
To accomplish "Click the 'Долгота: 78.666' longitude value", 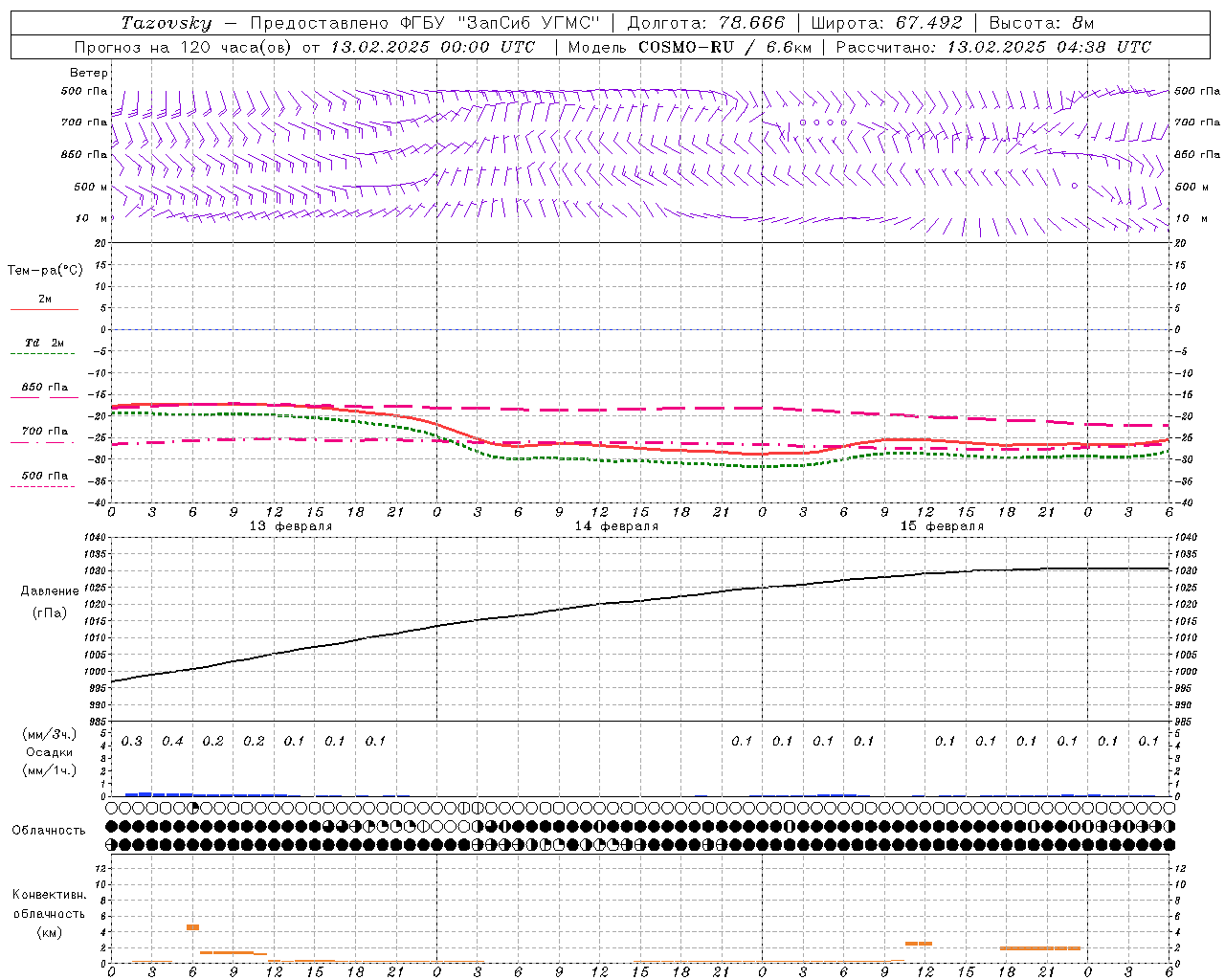I will [x=705, y=23].
